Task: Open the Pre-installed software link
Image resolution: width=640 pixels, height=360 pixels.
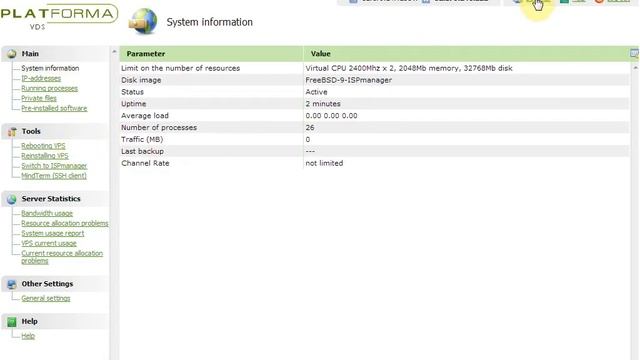Action: coord(54,108)
